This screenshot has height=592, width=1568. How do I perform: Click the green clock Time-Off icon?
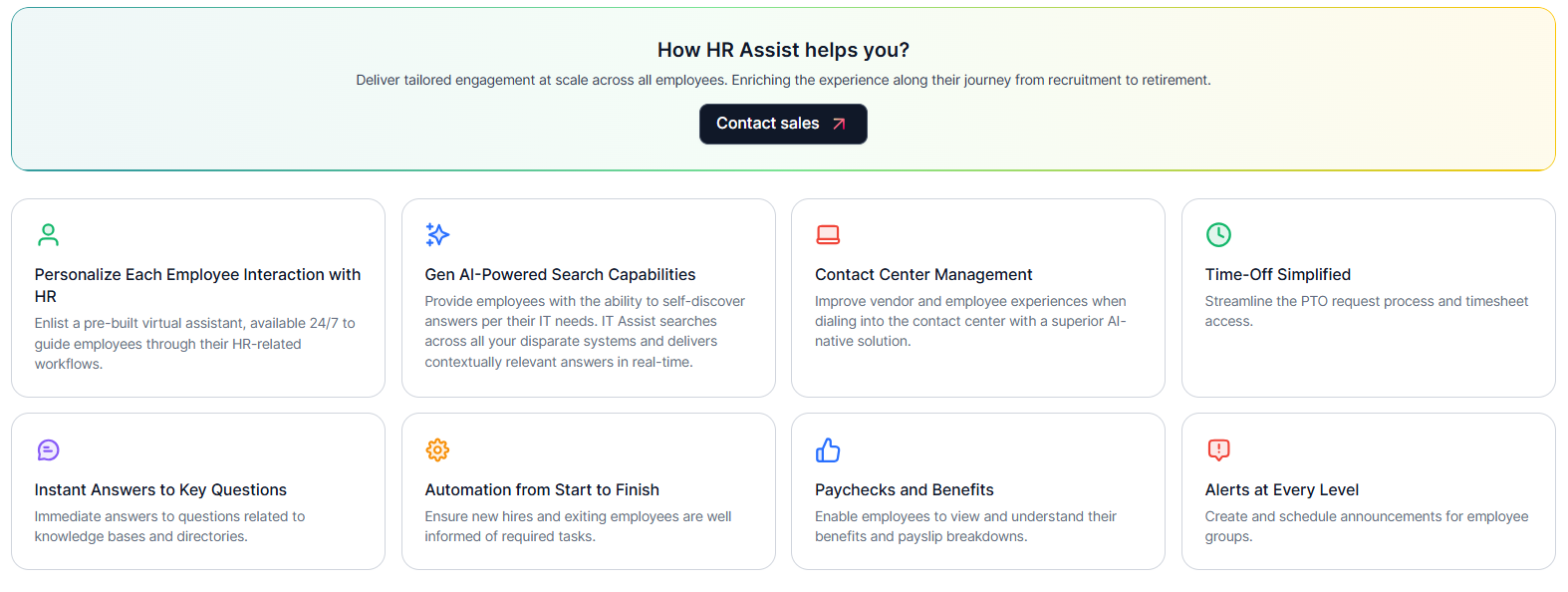1218,234
